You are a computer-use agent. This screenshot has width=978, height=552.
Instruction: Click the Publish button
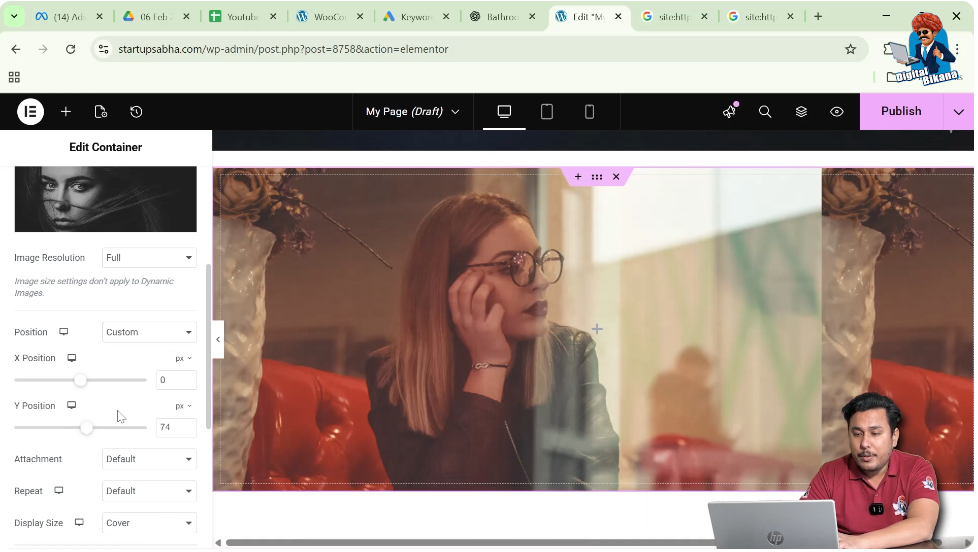click(900, 112)
